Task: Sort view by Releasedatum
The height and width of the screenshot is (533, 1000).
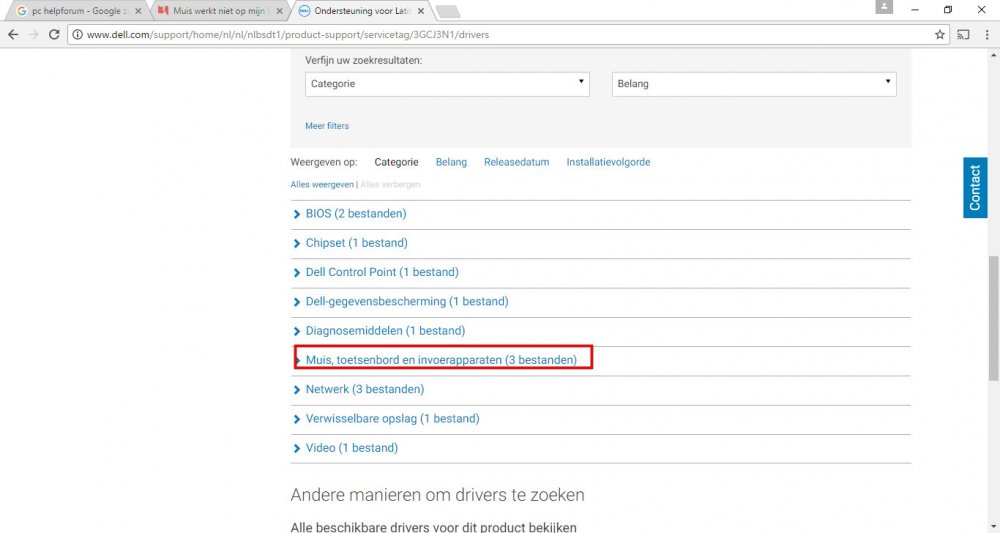Action: tap(516, 162)
